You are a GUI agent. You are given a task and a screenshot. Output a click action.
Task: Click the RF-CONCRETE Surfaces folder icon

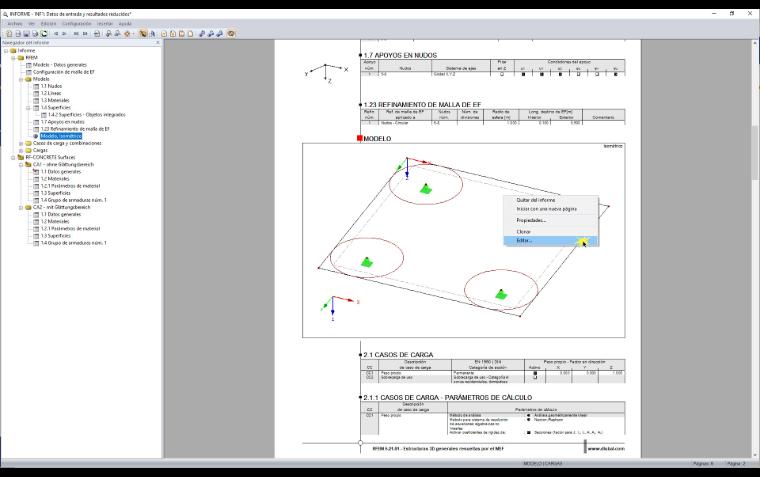click(20, 157)
